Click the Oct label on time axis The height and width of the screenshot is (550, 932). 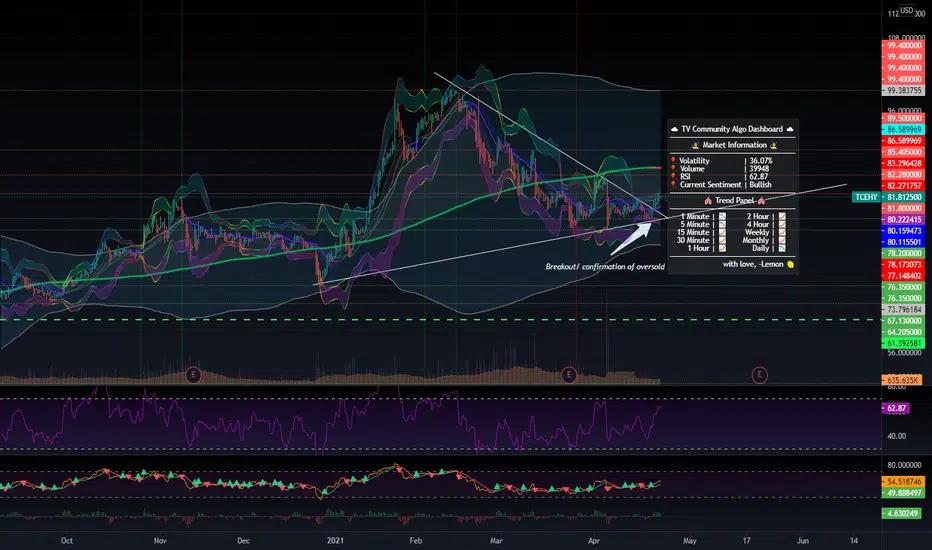67,540
